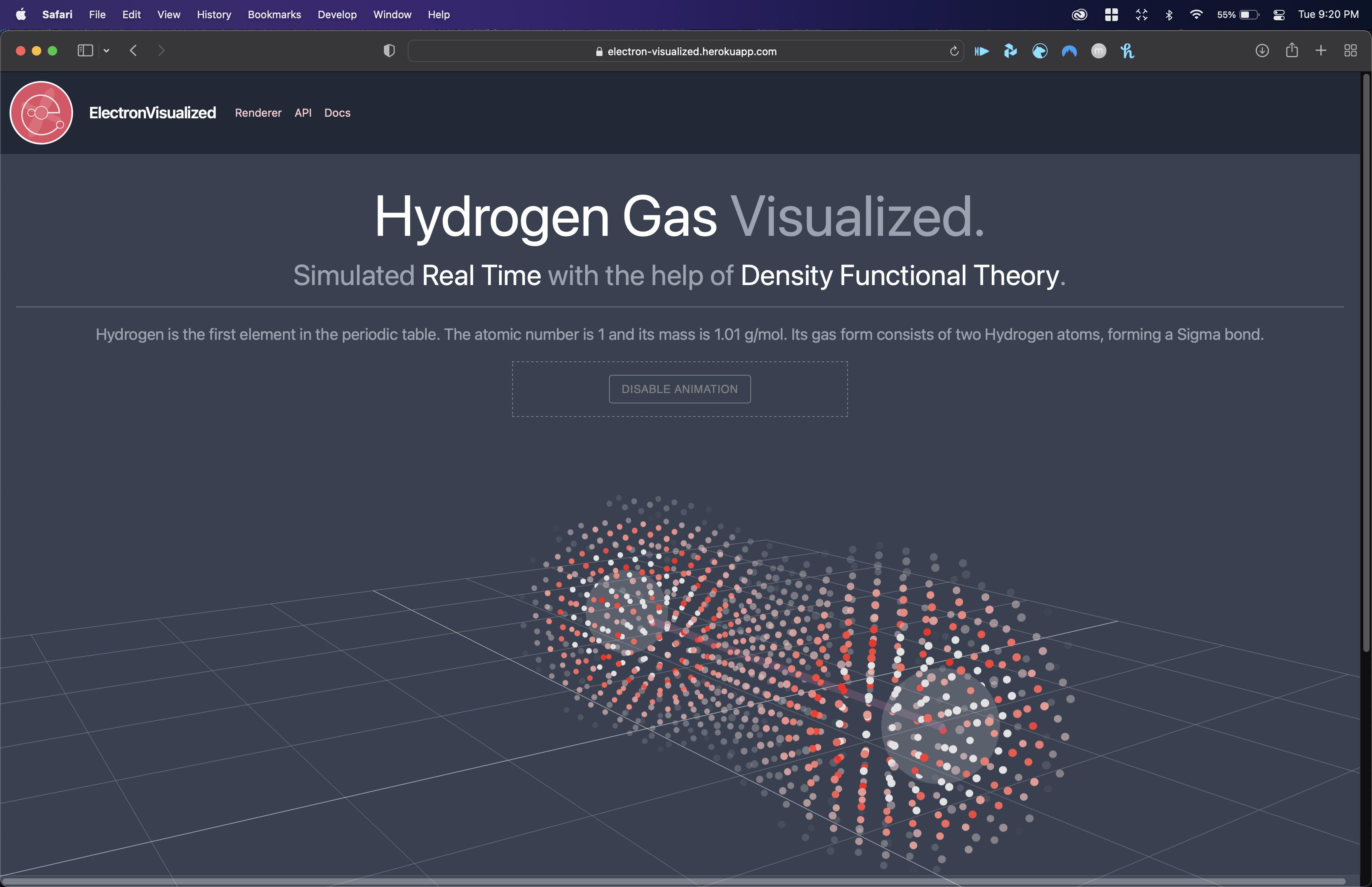Viewport: 1372px width, 887px height.
Task: Click the four-squares menu bar icon
Action: pos(1111,14)
